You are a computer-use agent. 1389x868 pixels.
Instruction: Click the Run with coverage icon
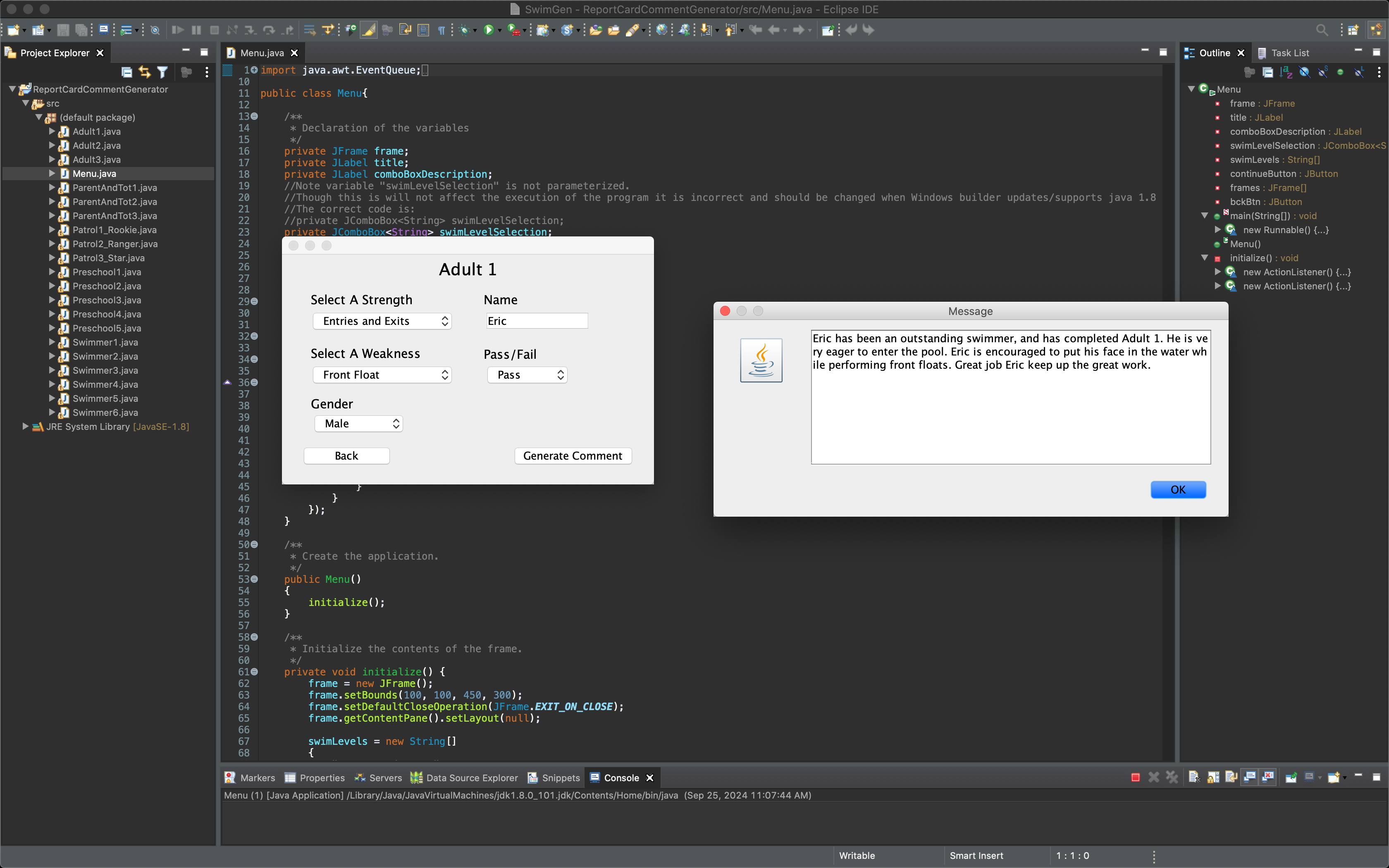click(x=514, y=30)
